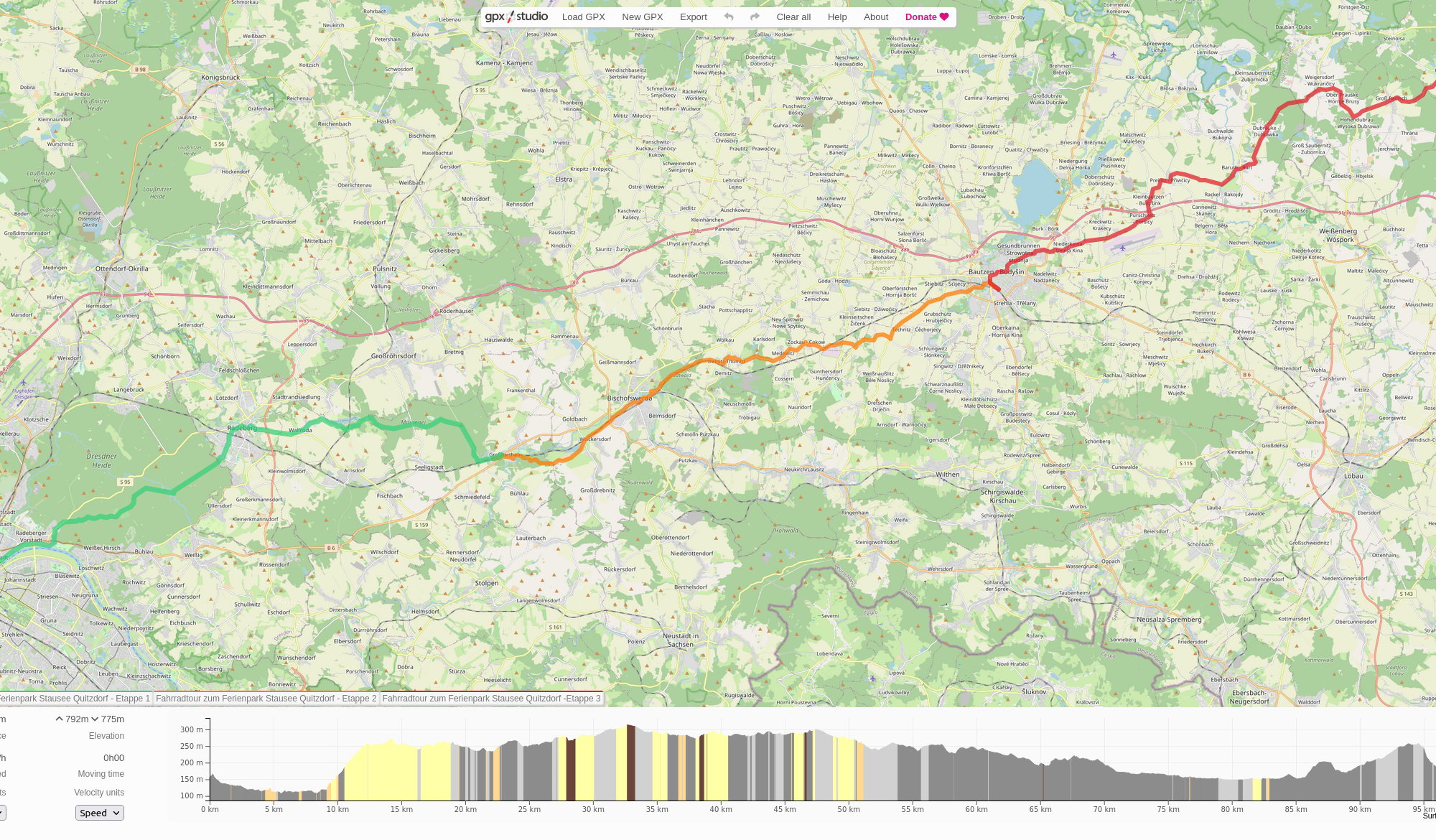Switch to the Etappe 2 track tab

pos(266,698)
